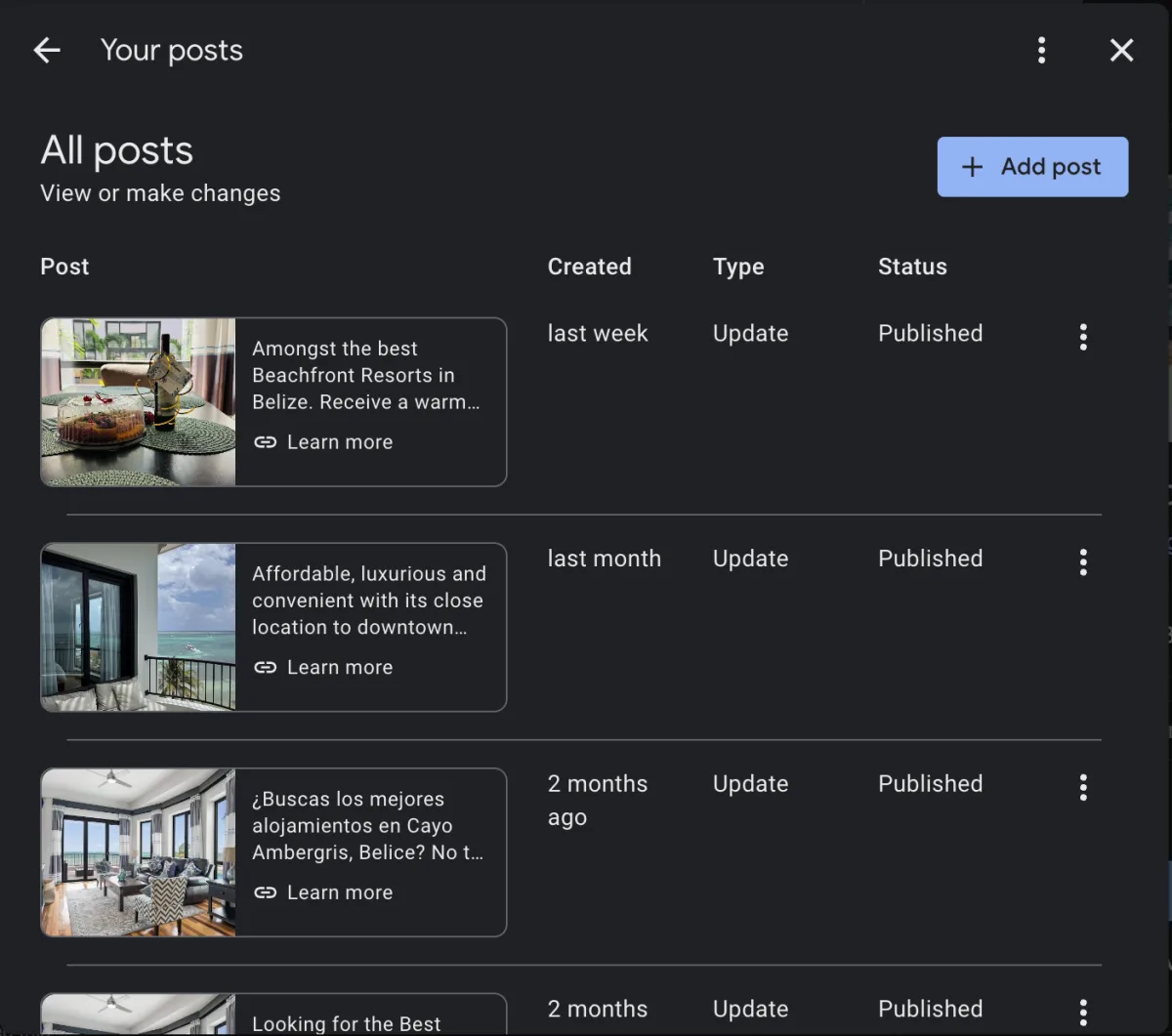
Task: Select the Amongst the best Beachfront Resorts text
Action: [365, 375]
